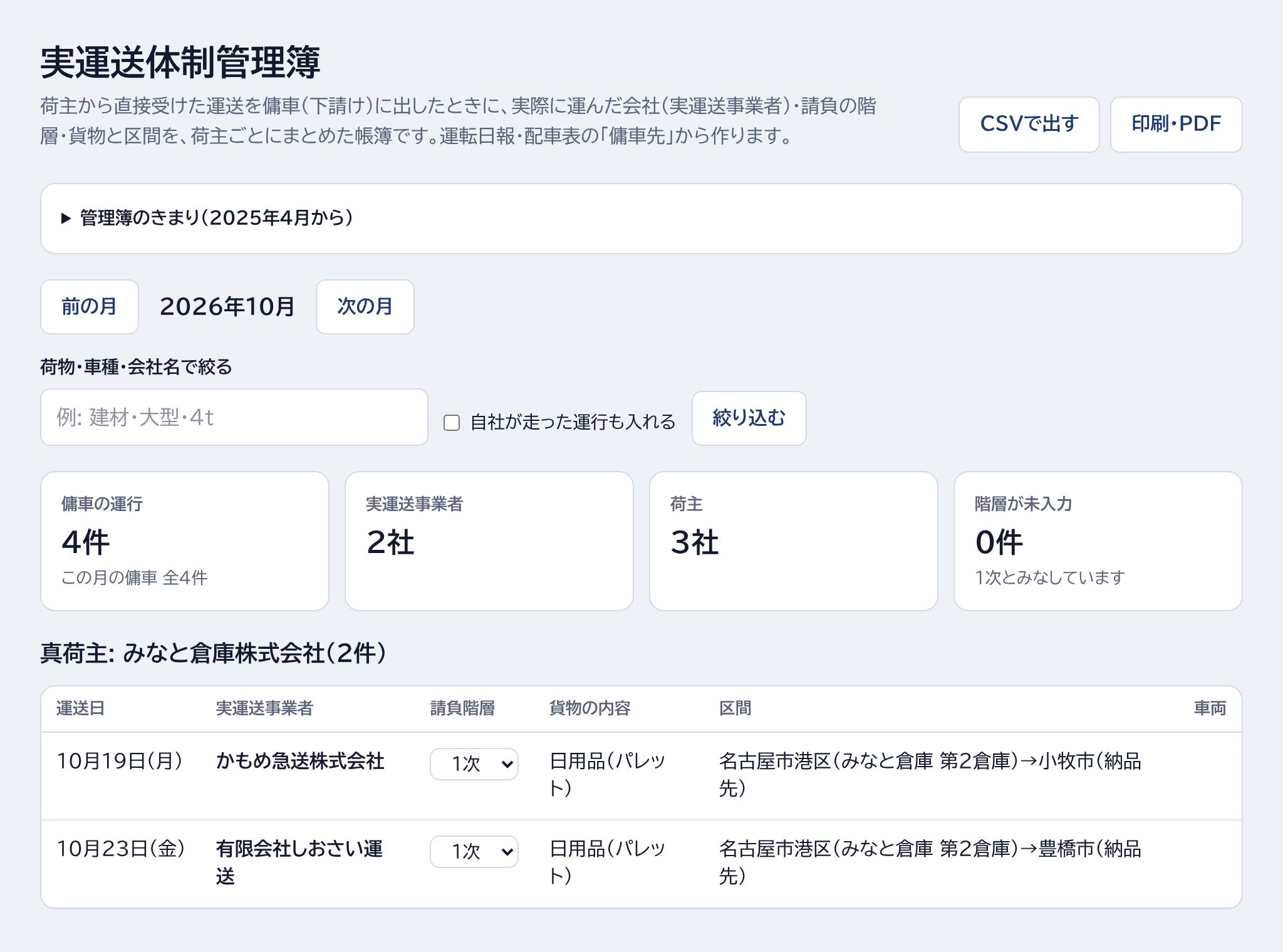
Task: Click 日用品(パレット) cargo in 10月23日 row
Action: coord(607,862)
